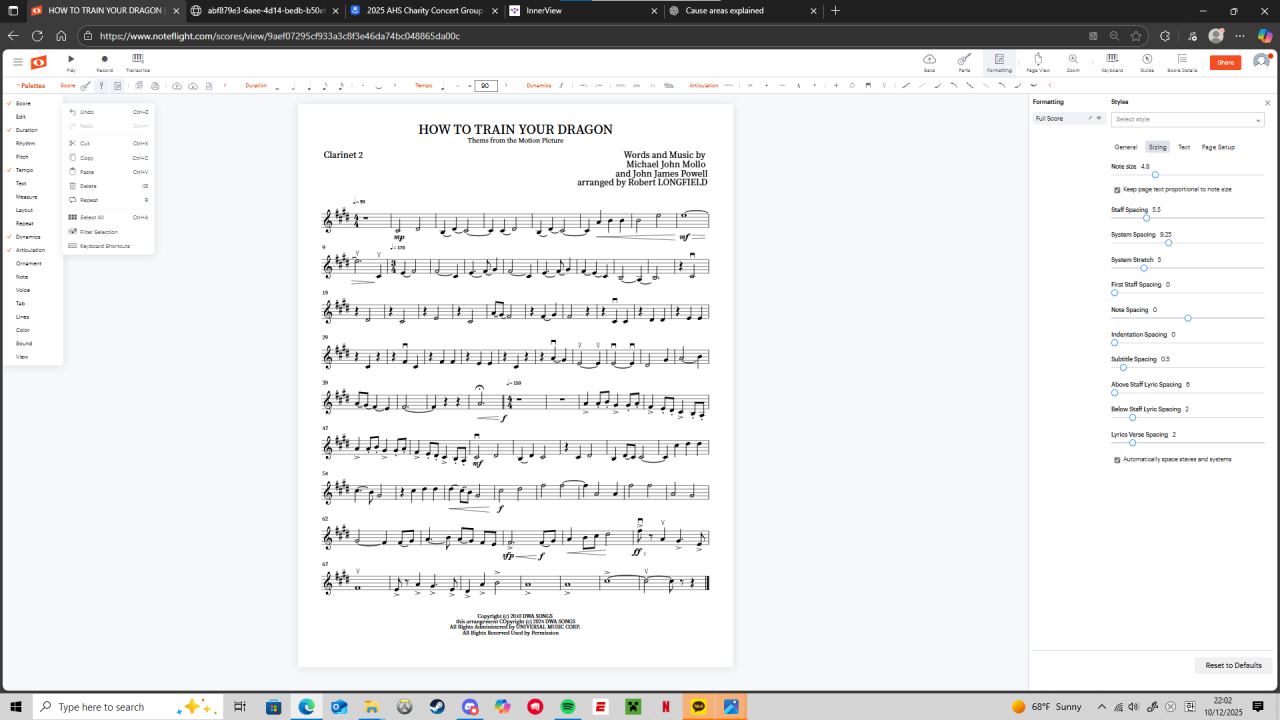This screenshot has height=720, width=1280.
Task: Open the tempo note value dropdown
Action: [x=456, y=86]
